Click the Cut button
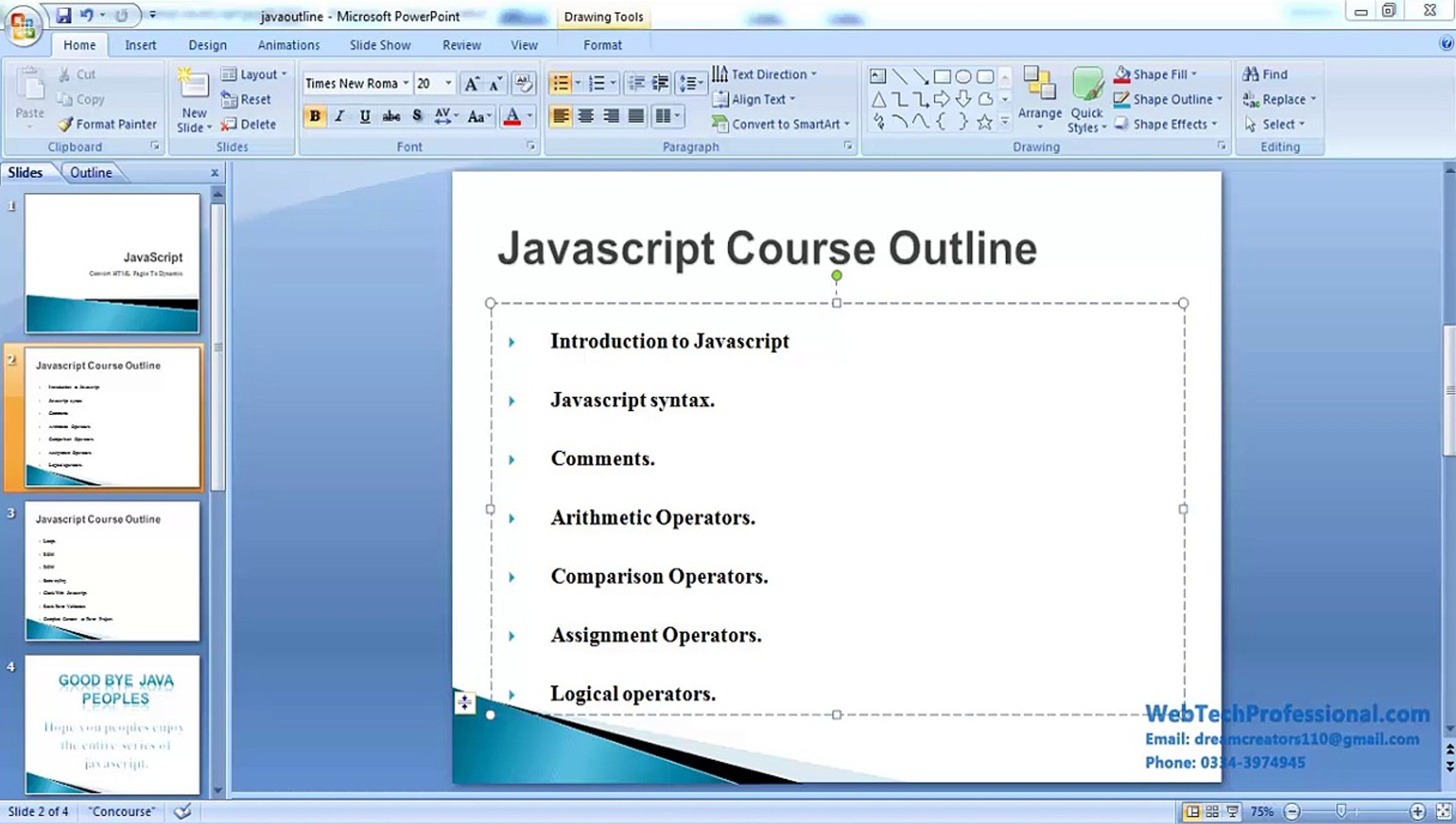The height and width of the screenshot is (824, 1456). [x=76, y=74]
